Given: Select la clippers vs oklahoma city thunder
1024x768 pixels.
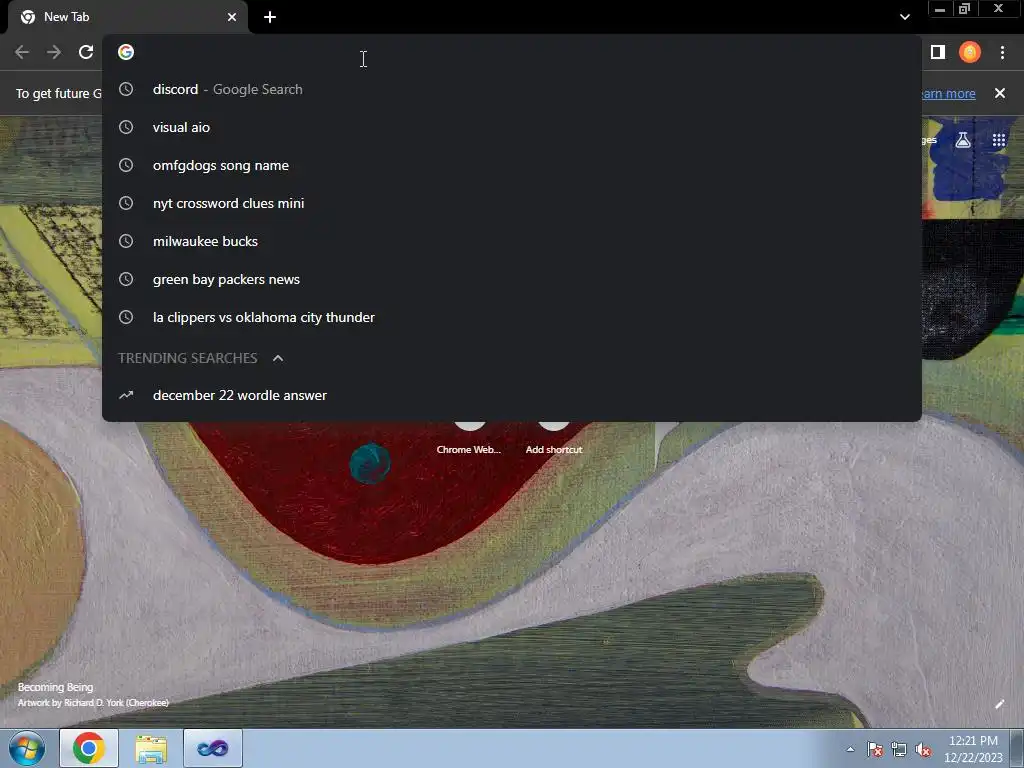Looking at the screenshot, I should click(x=512, y=317).
